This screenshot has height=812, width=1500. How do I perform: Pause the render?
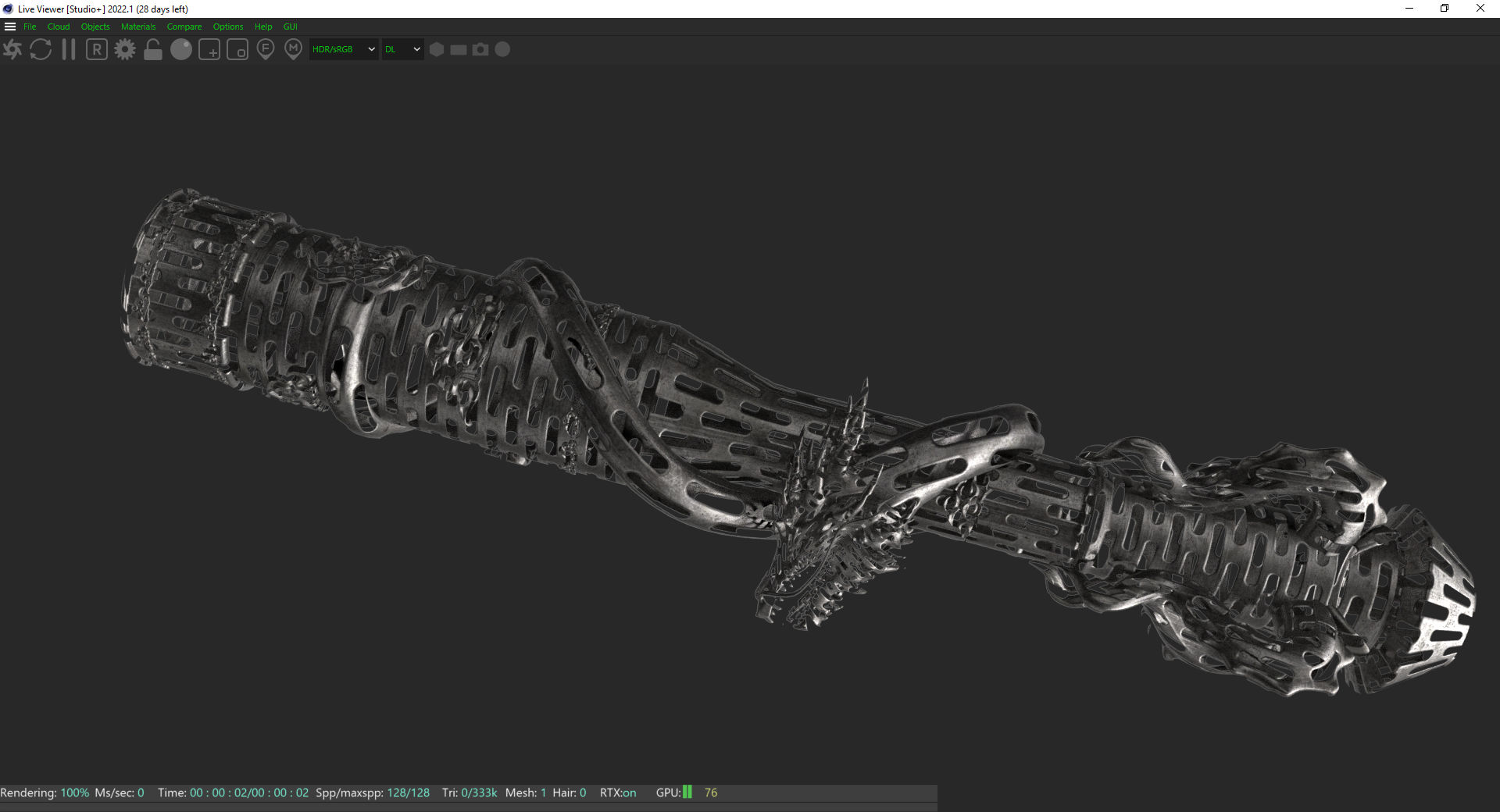click(x=69, y=50)
